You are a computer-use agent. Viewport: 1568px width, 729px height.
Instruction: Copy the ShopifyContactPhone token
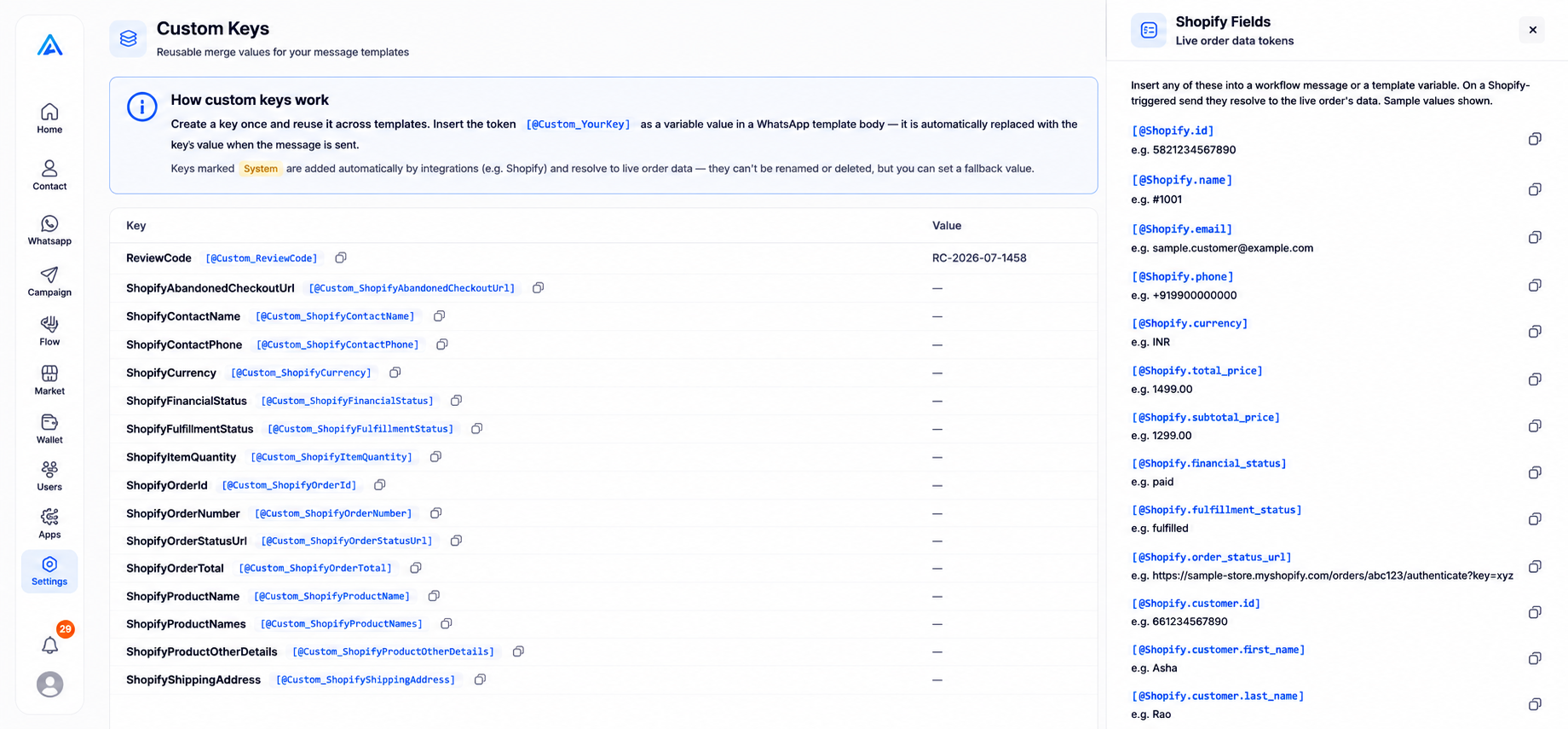coord(442,344)
